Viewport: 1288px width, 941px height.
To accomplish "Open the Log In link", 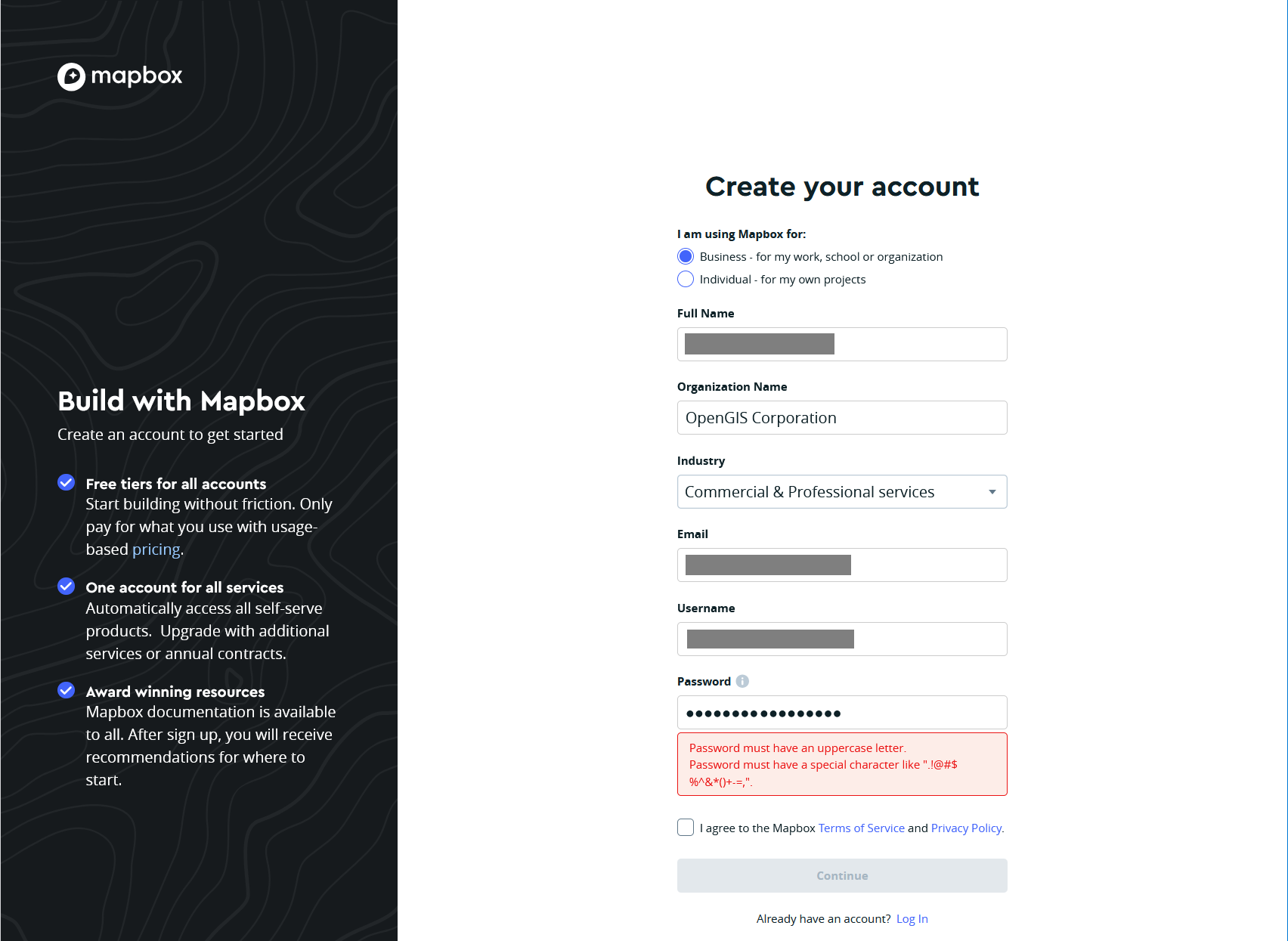I will click(x=912, y=919).
